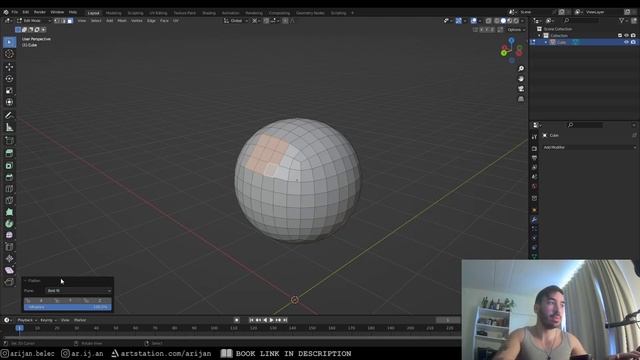640x360 pixels.
Task: Hide Cube using its eye icon
Action: (626, 42)
